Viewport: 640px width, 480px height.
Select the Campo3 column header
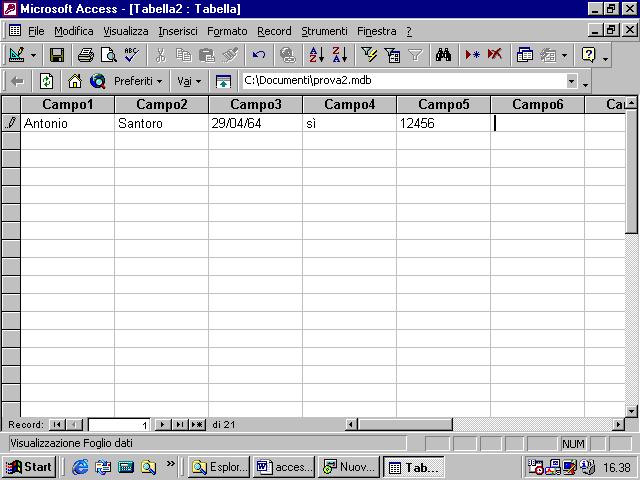tap(256, 104)
